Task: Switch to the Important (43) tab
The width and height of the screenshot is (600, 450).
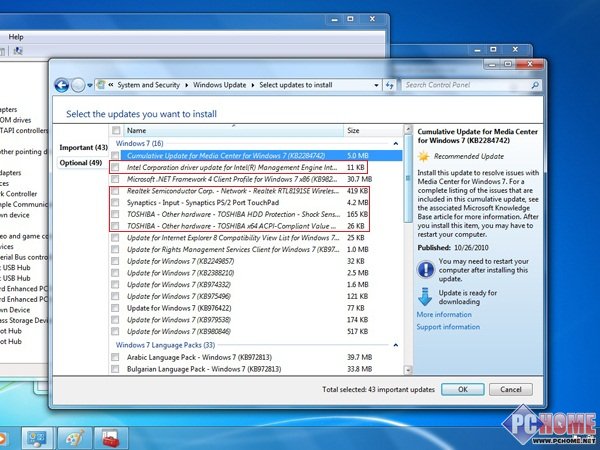Action: point(83,147)
